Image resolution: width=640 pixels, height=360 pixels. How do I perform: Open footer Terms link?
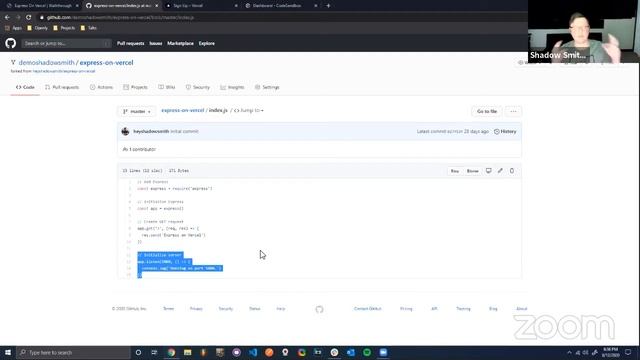point(169,309)
